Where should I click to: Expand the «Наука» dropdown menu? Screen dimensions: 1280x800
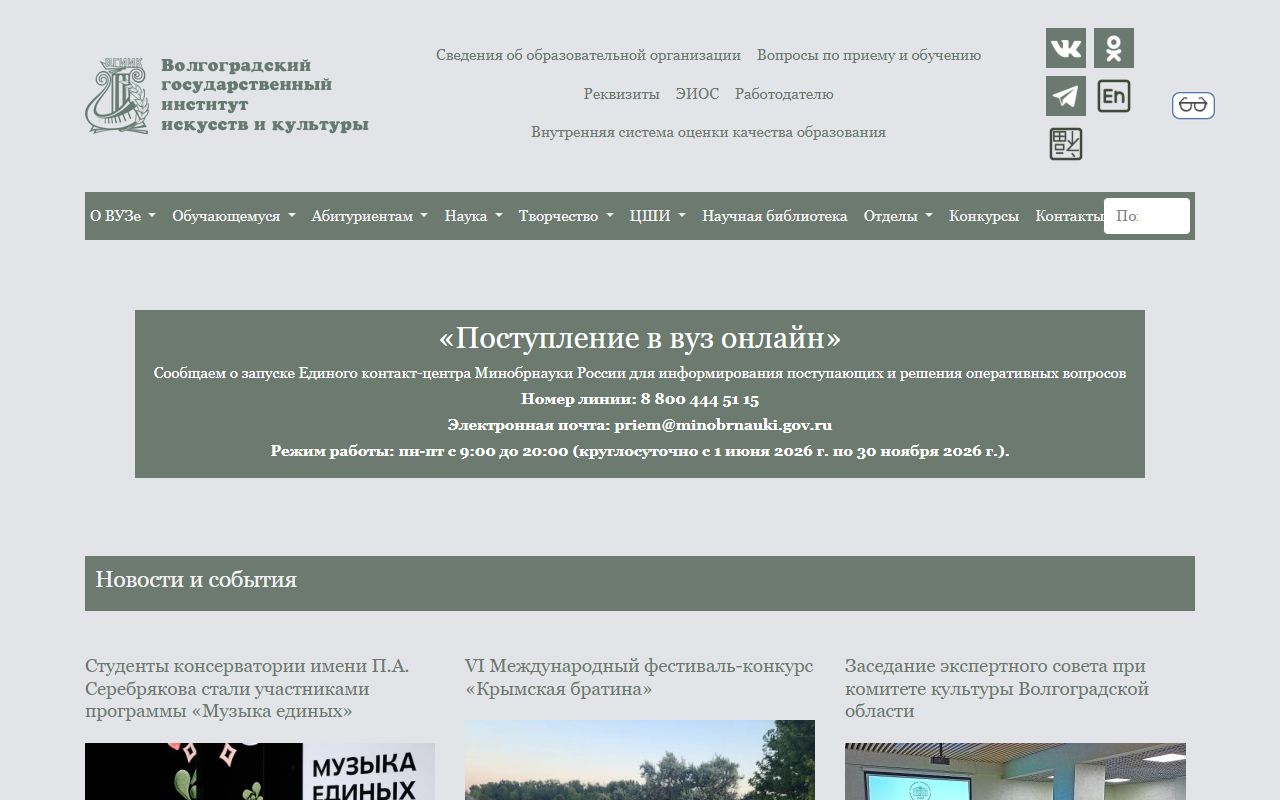474,216
